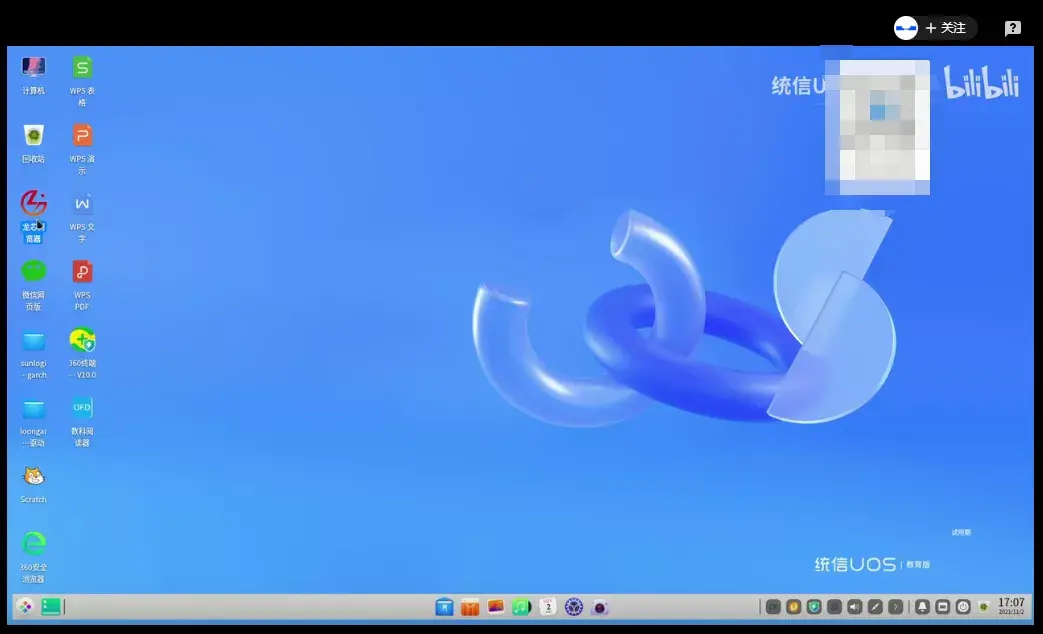
Task: Open the orange file manager dock icon
Action: point(470,607)
